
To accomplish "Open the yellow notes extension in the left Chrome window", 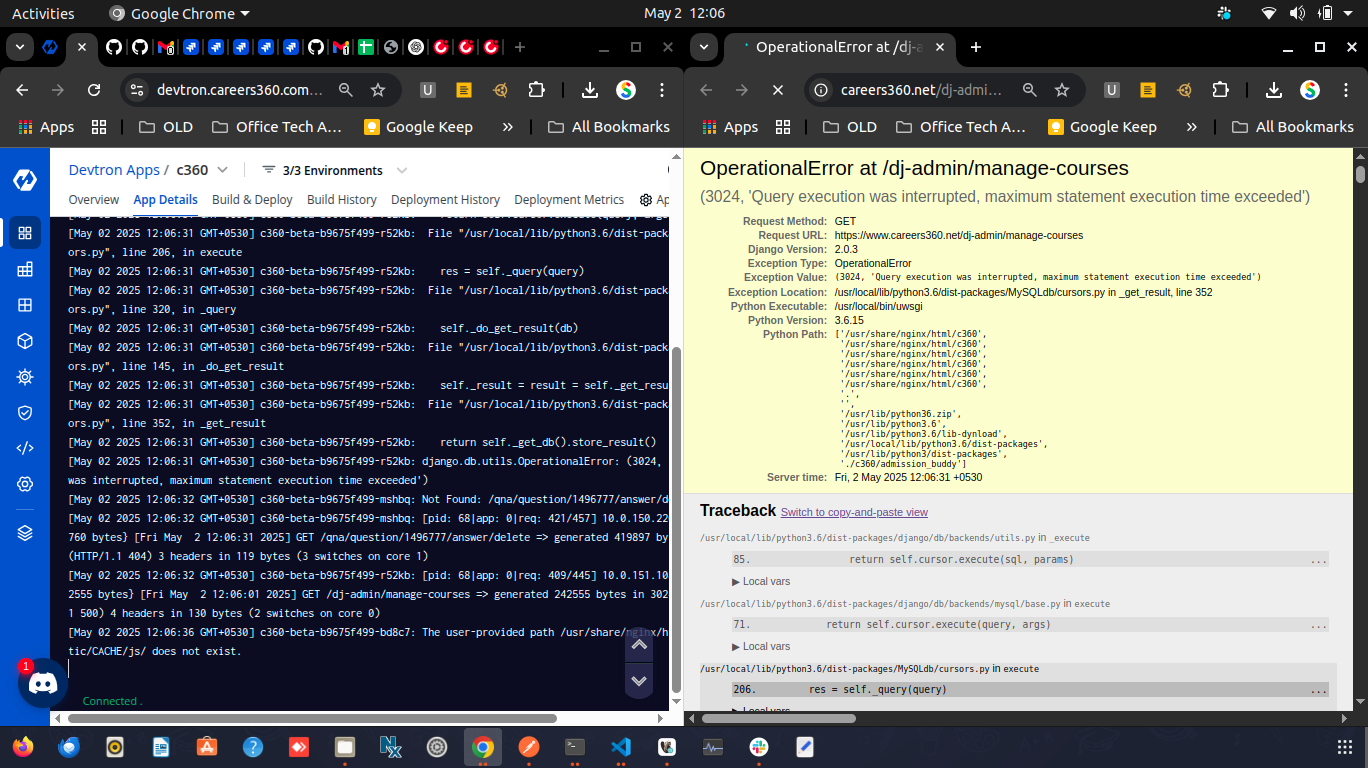I will (x=463, y=90).
